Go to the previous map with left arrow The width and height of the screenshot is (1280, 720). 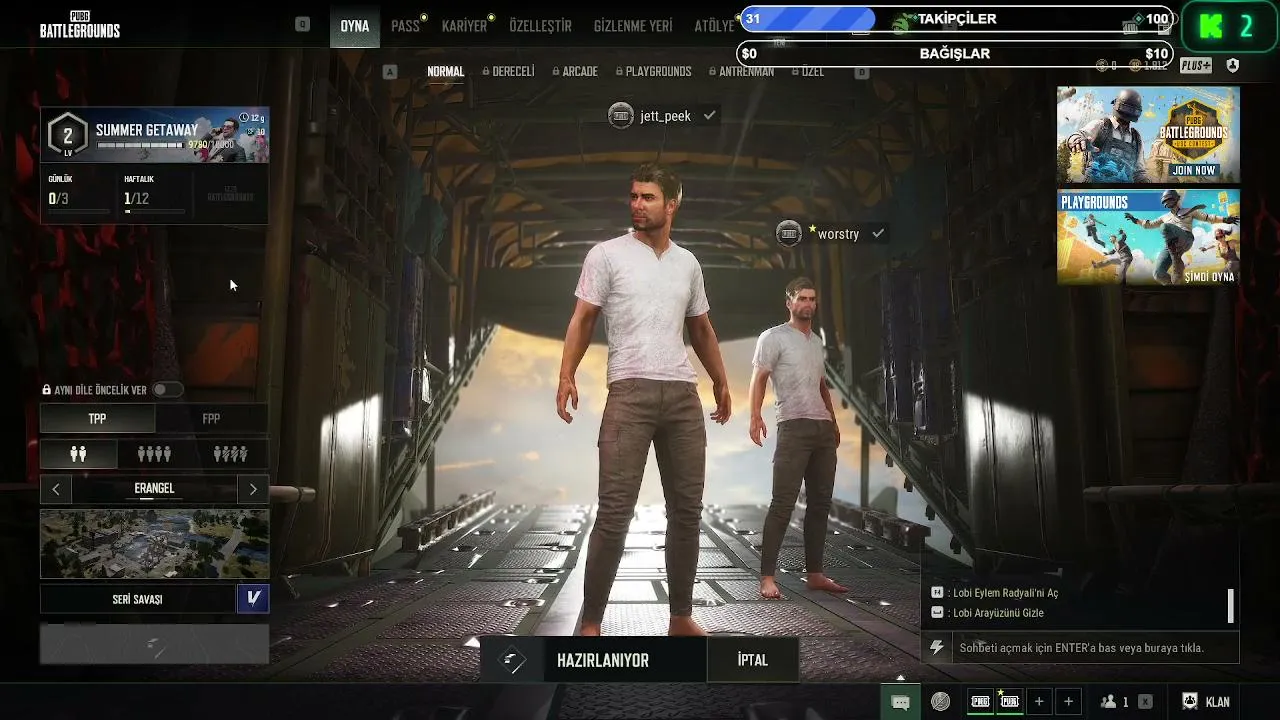point(56,489)
